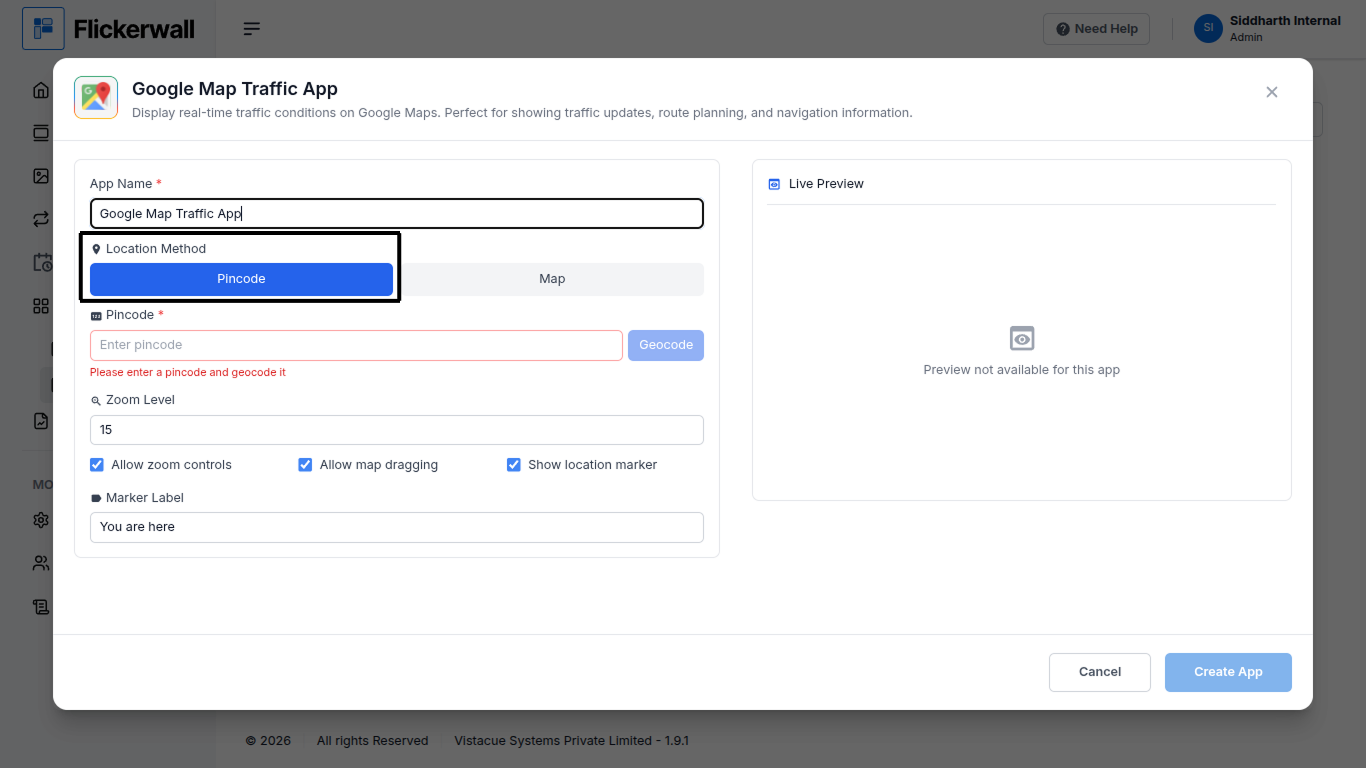Click the dialog description about real-time traffic
Viewport: 1366px width, 768px height.
(522, 113)
